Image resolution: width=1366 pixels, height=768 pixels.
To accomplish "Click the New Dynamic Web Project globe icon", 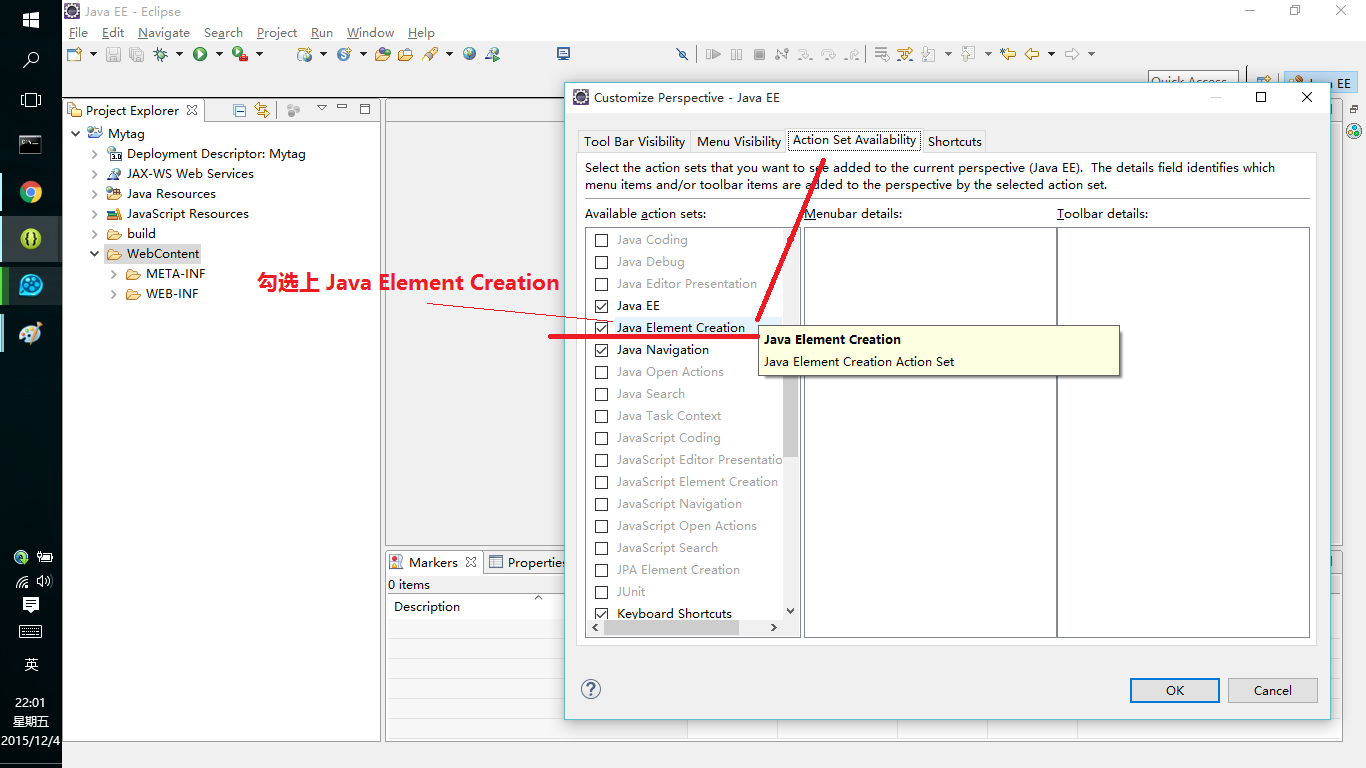I will (x=305, y=54).
